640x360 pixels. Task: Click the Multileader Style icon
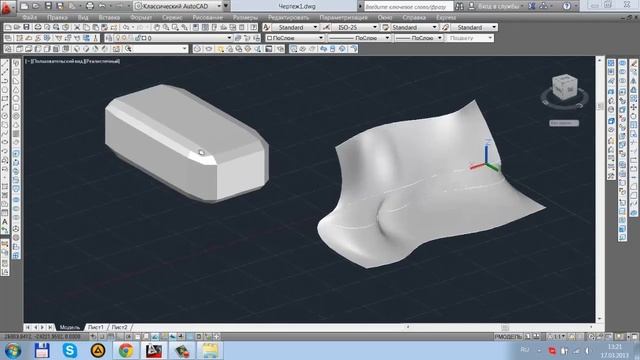coord(445,27)
